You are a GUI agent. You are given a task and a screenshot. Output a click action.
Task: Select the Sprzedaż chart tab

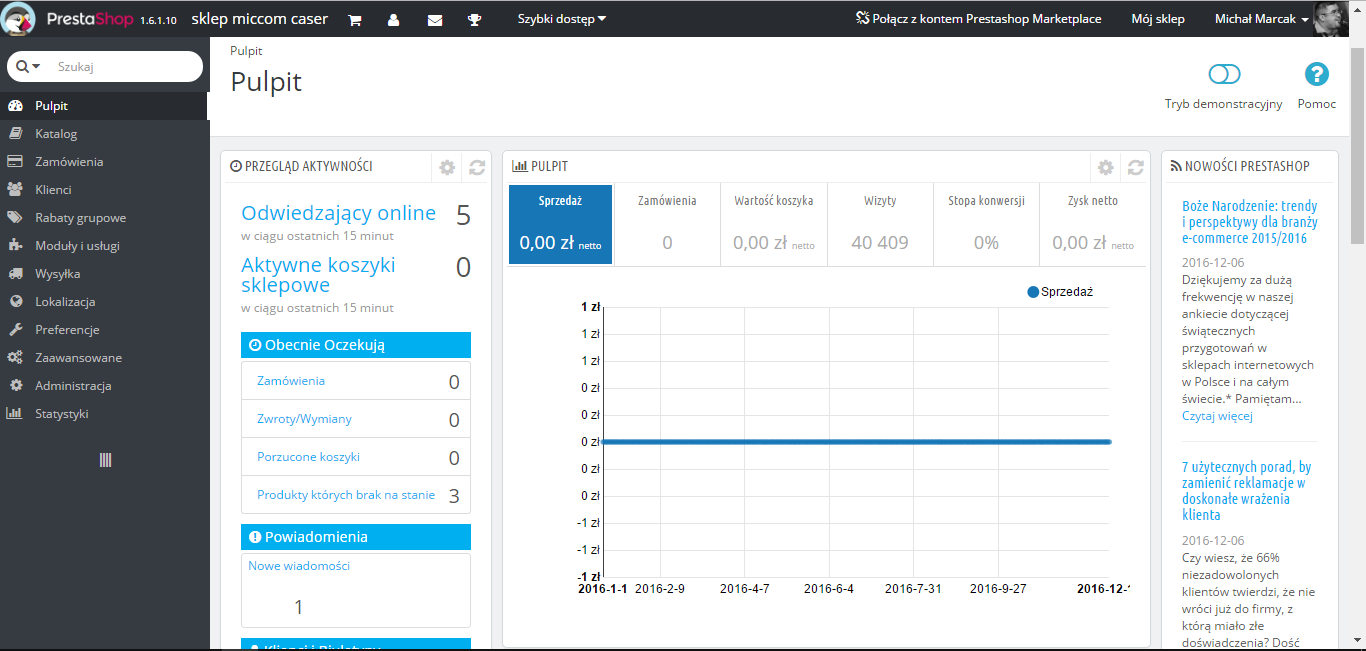561,225
